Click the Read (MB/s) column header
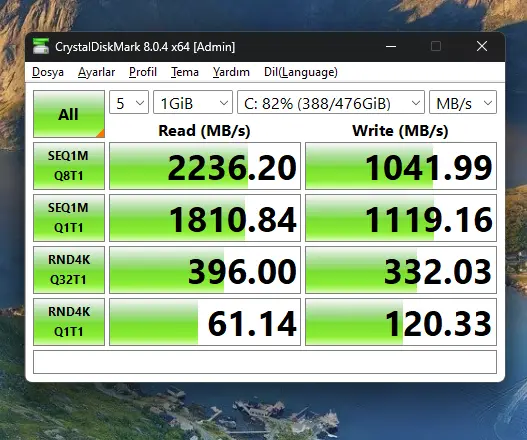 (204, 130)
